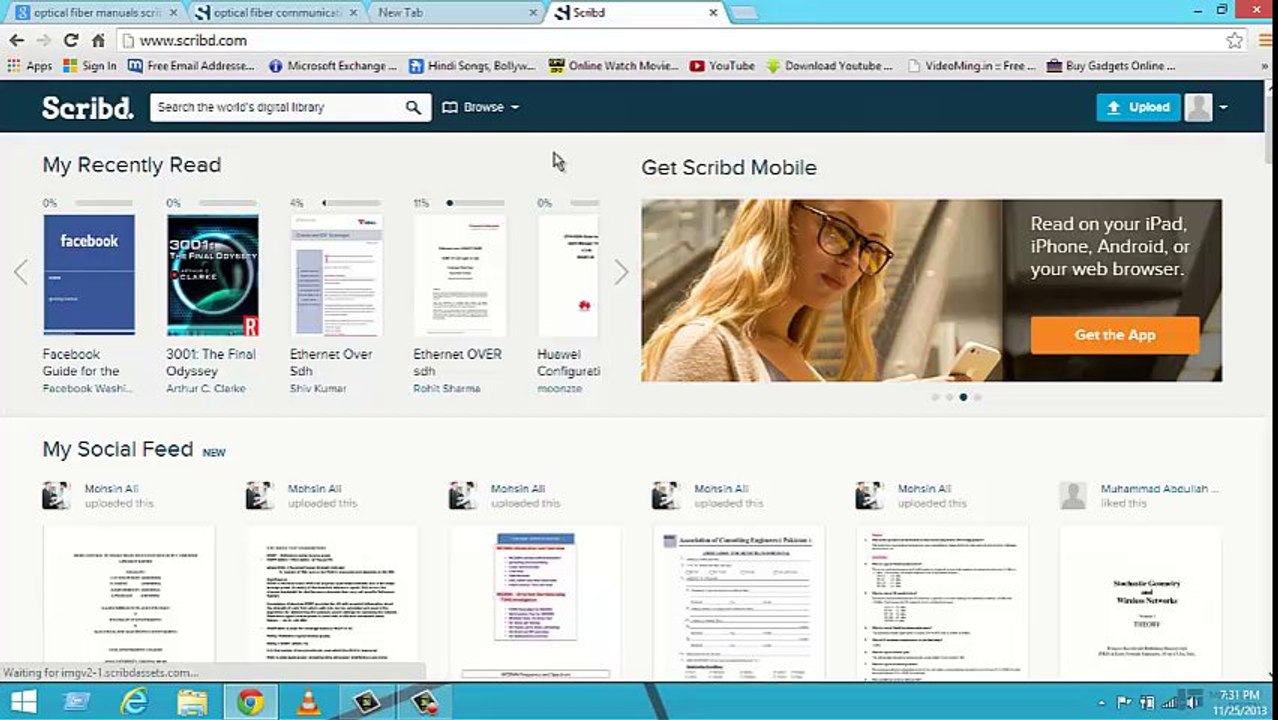The image size is (1278, 720).
Task: Select the fourth carousel dot
Action: pyautogui.click(x=977, y=397)
